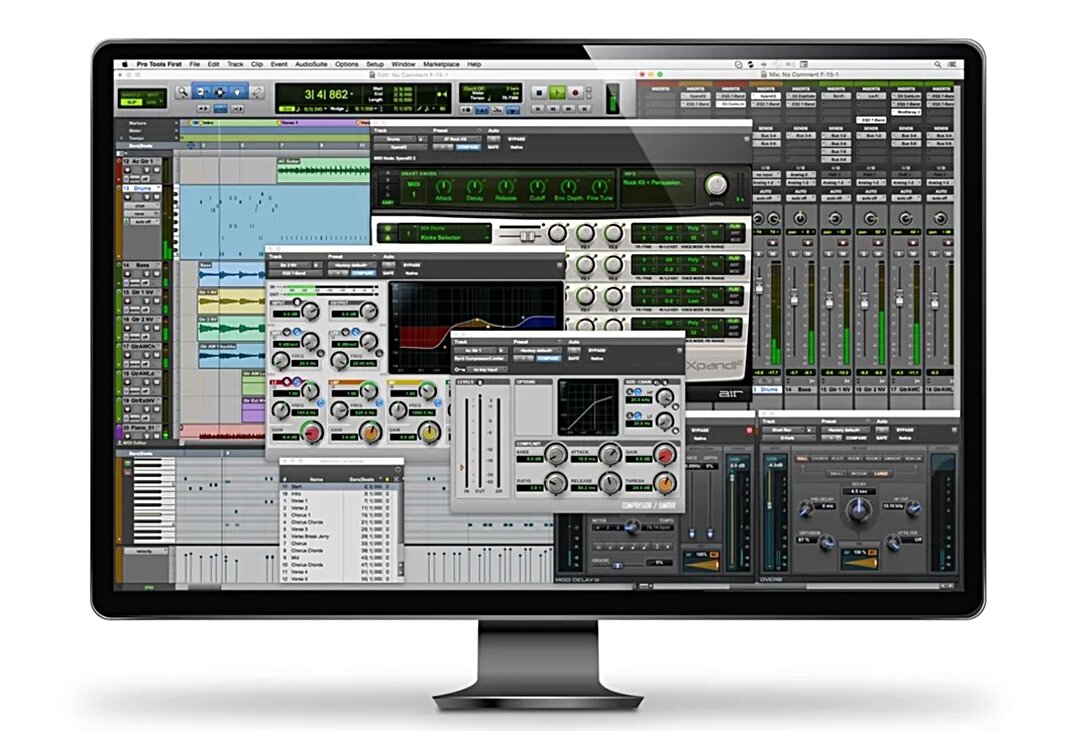Viewport: 1080px width, 731px height.
Task: Click the Return to Zero transport button
Action: 539,108
